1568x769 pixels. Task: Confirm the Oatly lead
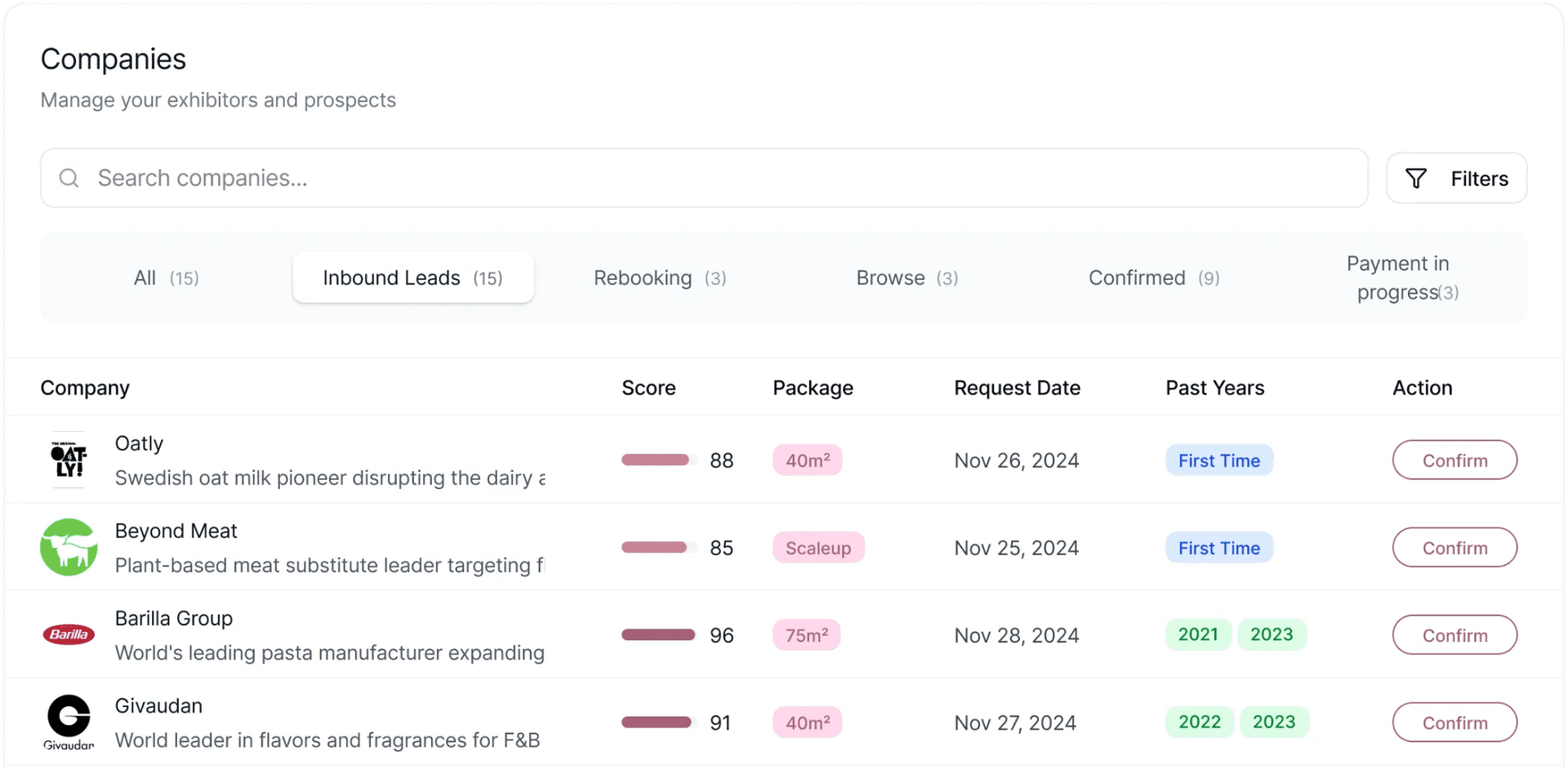click(x=1454, y=460)
